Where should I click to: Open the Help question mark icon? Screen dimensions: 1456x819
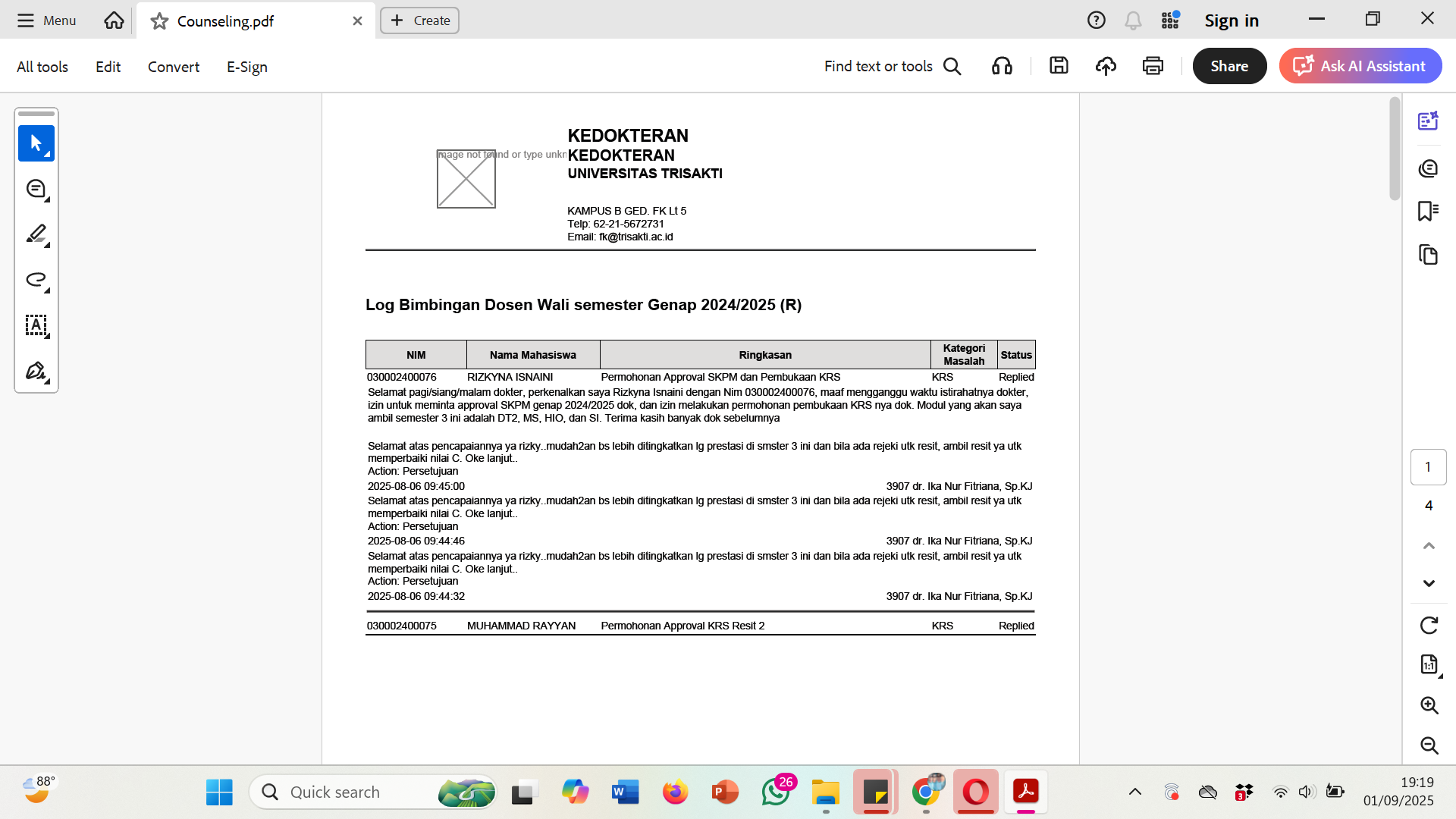click(1096, 20)
